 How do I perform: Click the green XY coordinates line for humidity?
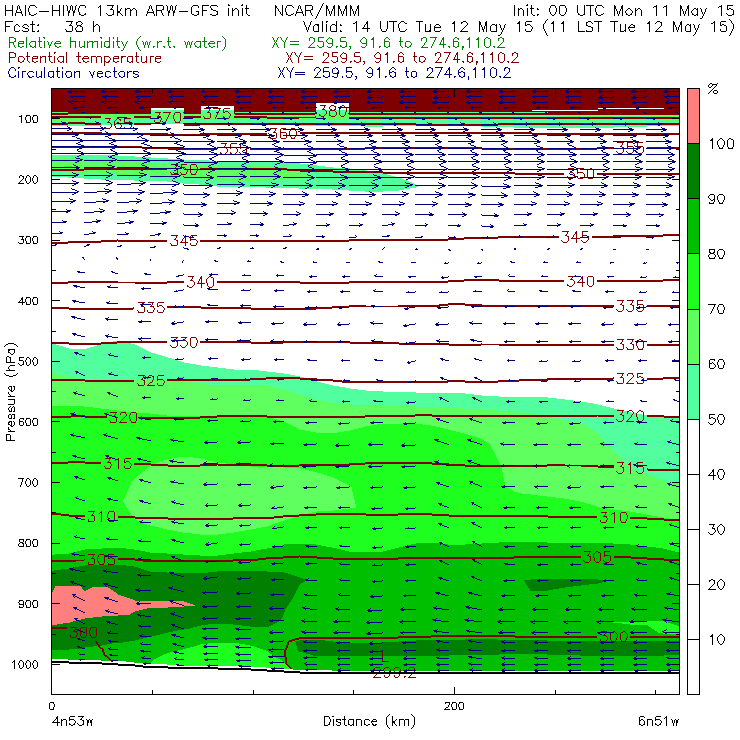coord(388,43)
